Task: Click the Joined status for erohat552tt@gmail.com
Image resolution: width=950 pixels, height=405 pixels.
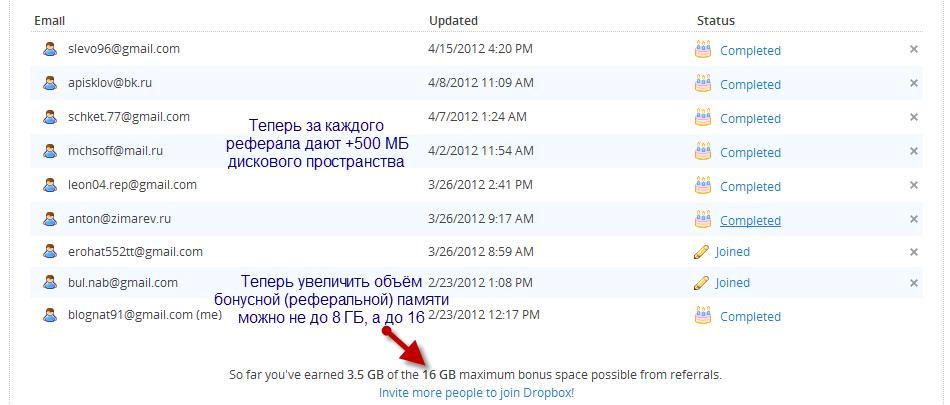Action: point(733,252)
